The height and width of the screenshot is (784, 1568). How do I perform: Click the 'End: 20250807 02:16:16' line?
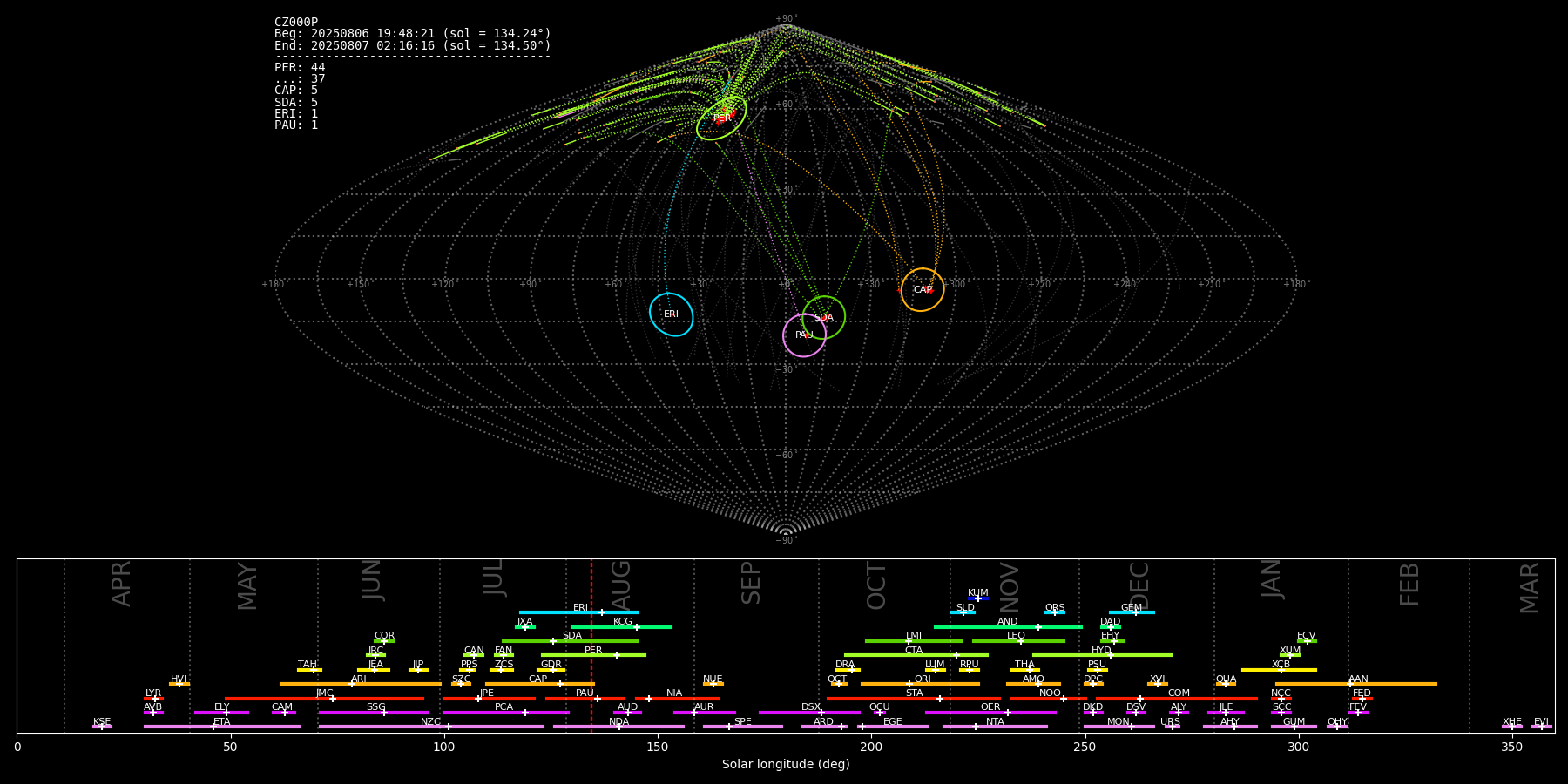coord(413,45)
